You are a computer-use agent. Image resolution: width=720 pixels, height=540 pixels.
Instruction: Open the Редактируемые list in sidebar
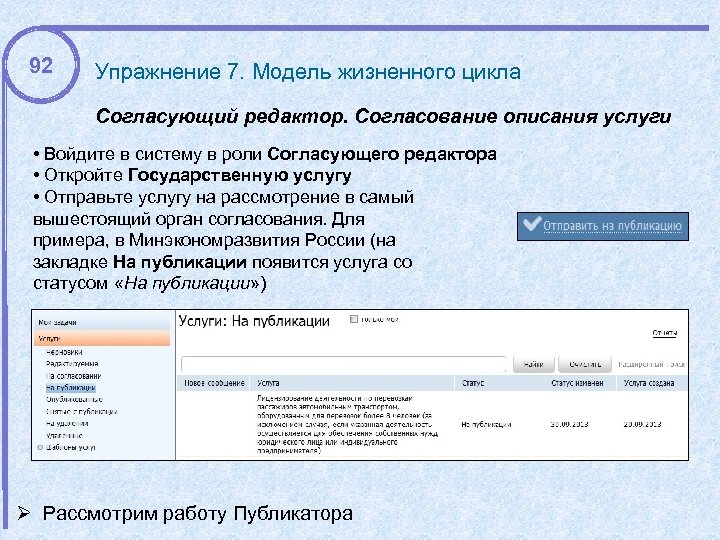click(x=72, y=364)
